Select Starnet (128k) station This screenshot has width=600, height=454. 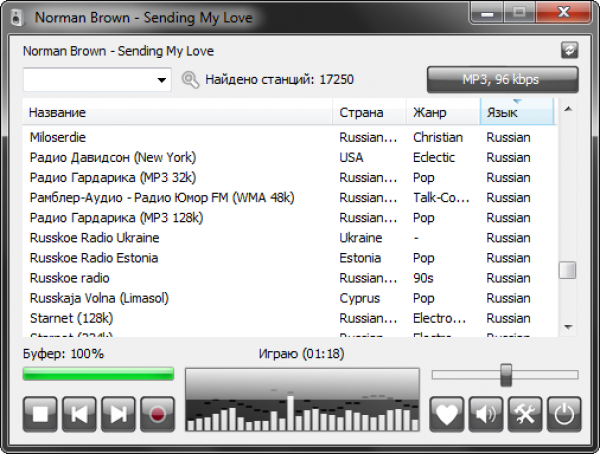click(x=290, y=318)
